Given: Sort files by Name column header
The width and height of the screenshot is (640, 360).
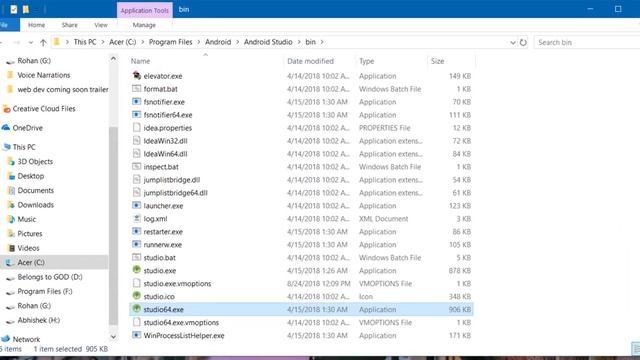Looking at the screenshot, I should click(205, 61).
